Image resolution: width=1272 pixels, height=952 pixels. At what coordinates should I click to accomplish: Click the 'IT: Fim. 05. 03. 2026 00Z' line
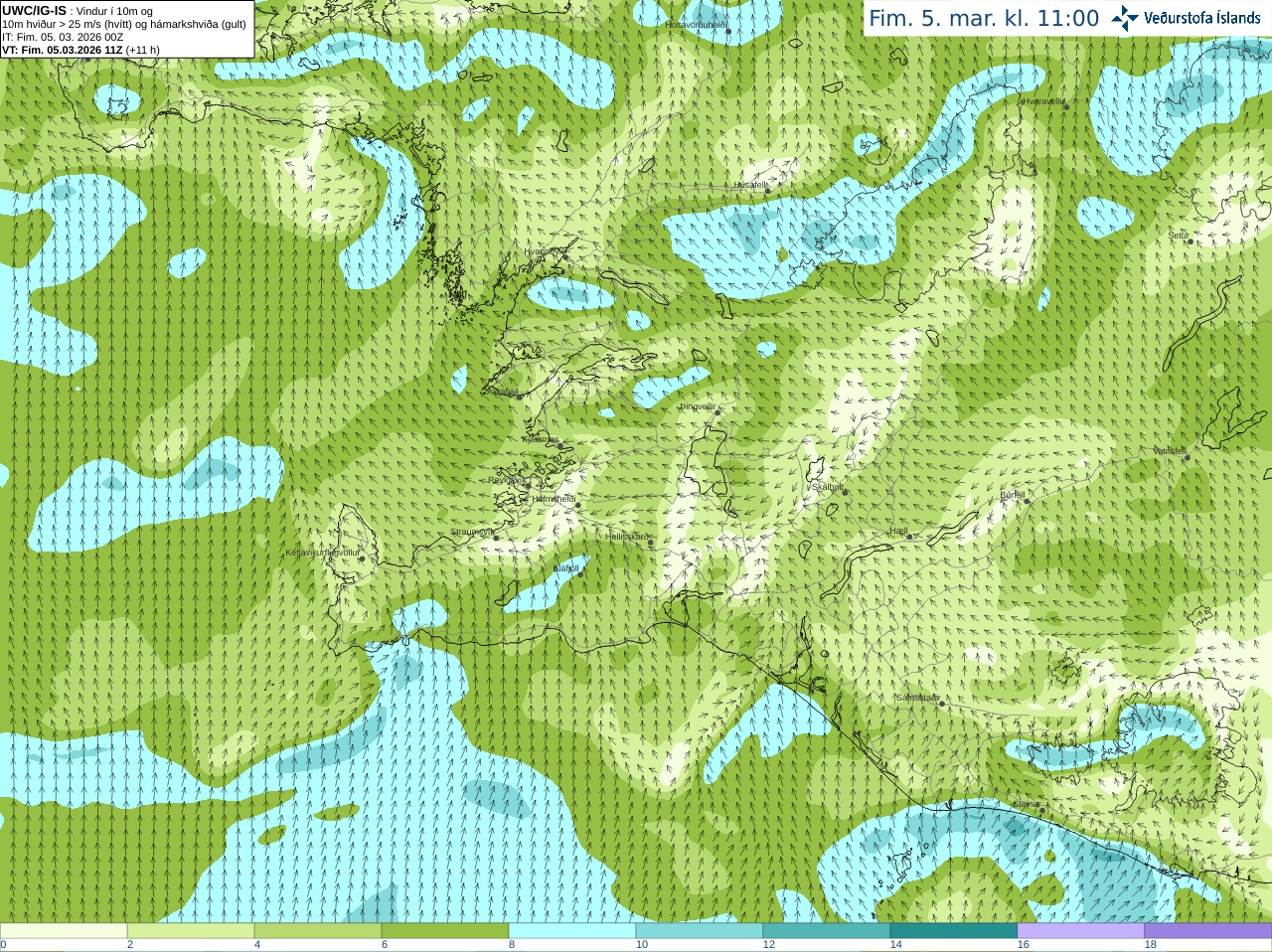pyautogui.click(x=63, y=37)
